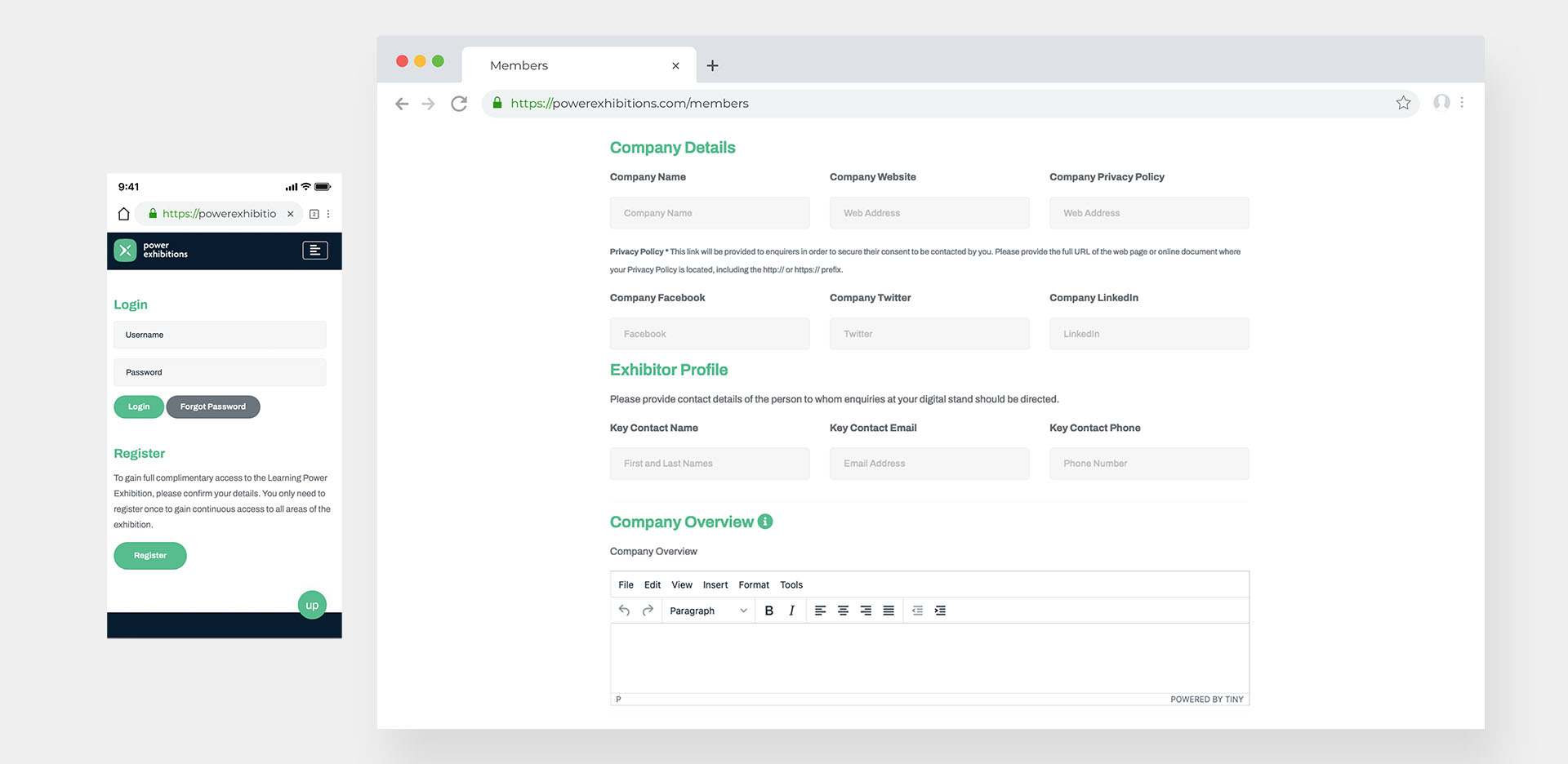Center align text in editor

[843, 611]
